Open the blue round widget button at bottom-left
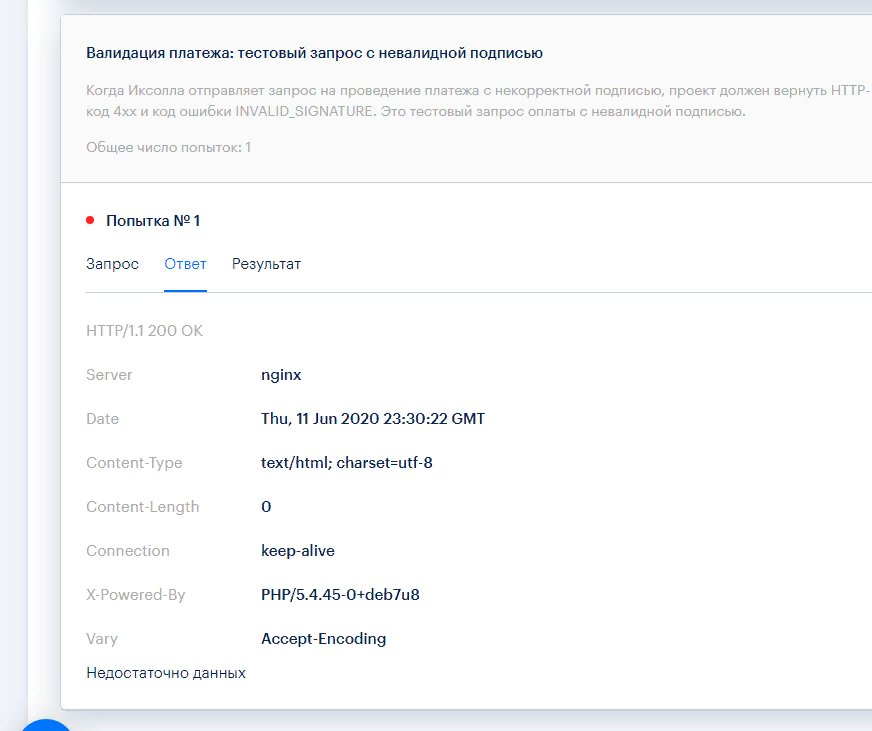Image resolution: width=872 pixels, height=731 pixels. [x=45, y=724]
